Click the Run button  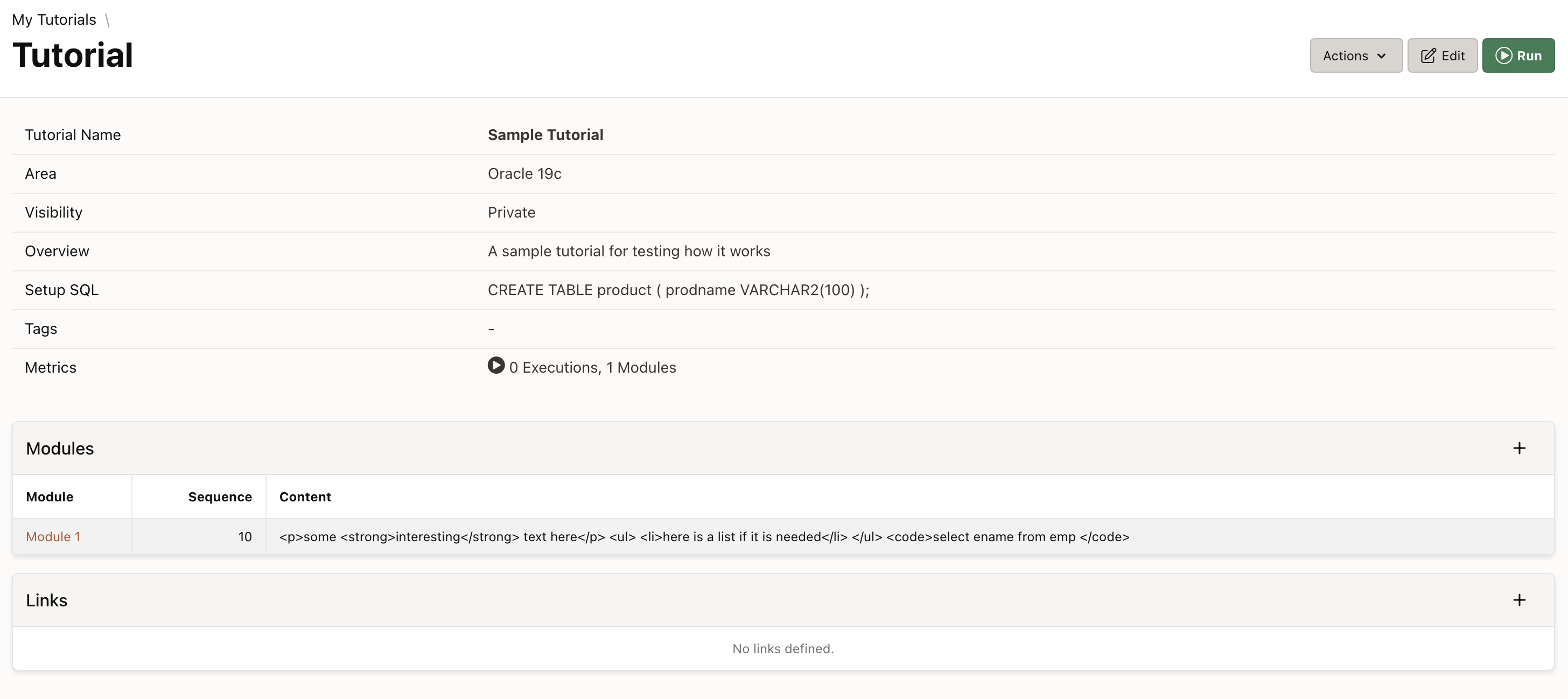1517,55
